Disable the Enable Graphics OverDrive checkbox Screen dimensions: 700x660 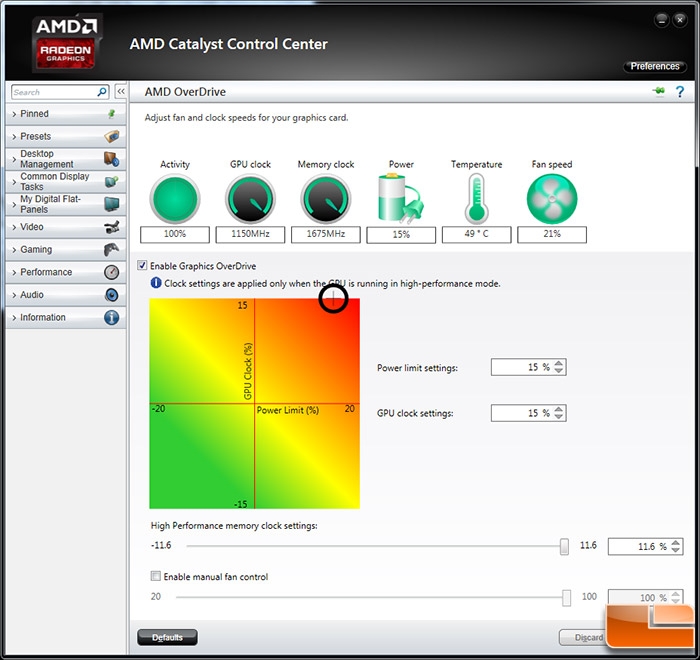(142, 265)
